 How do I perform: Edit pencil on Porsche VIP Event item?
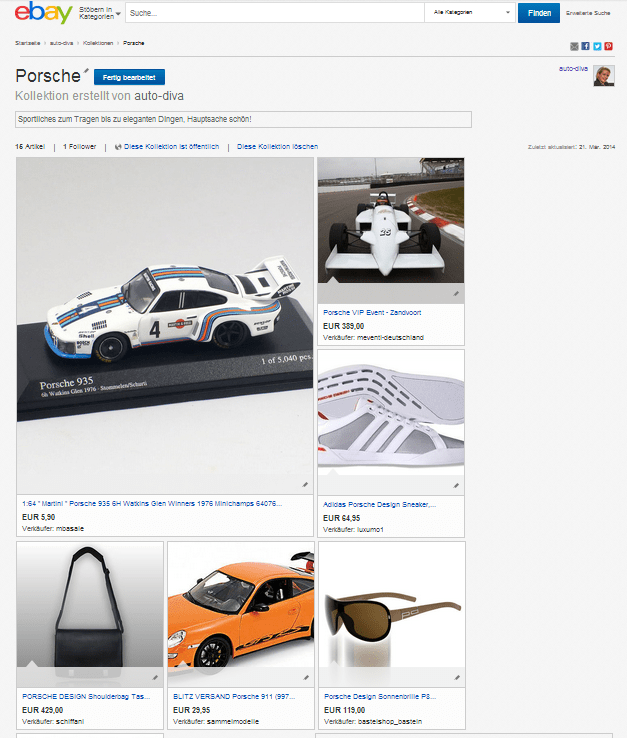456,293
